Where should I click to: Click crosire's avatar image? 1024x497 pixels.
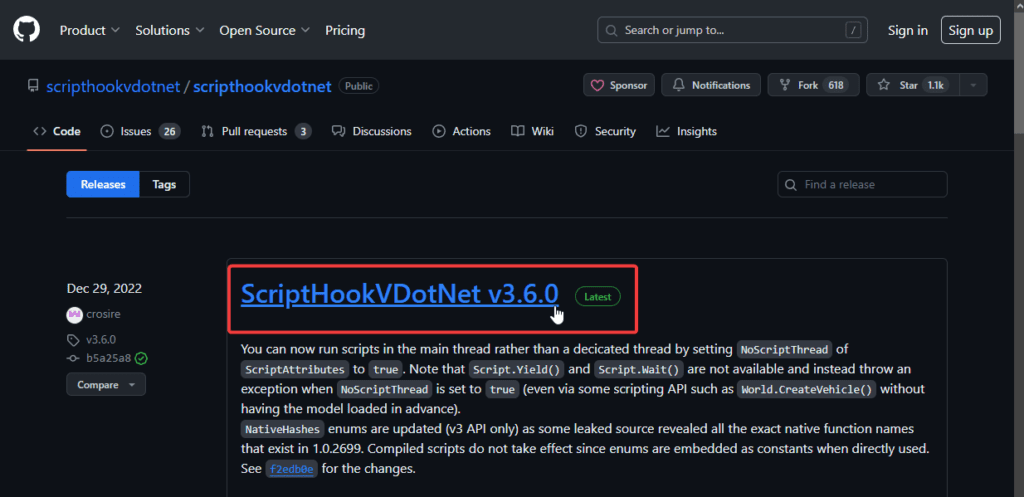[74, 314]
